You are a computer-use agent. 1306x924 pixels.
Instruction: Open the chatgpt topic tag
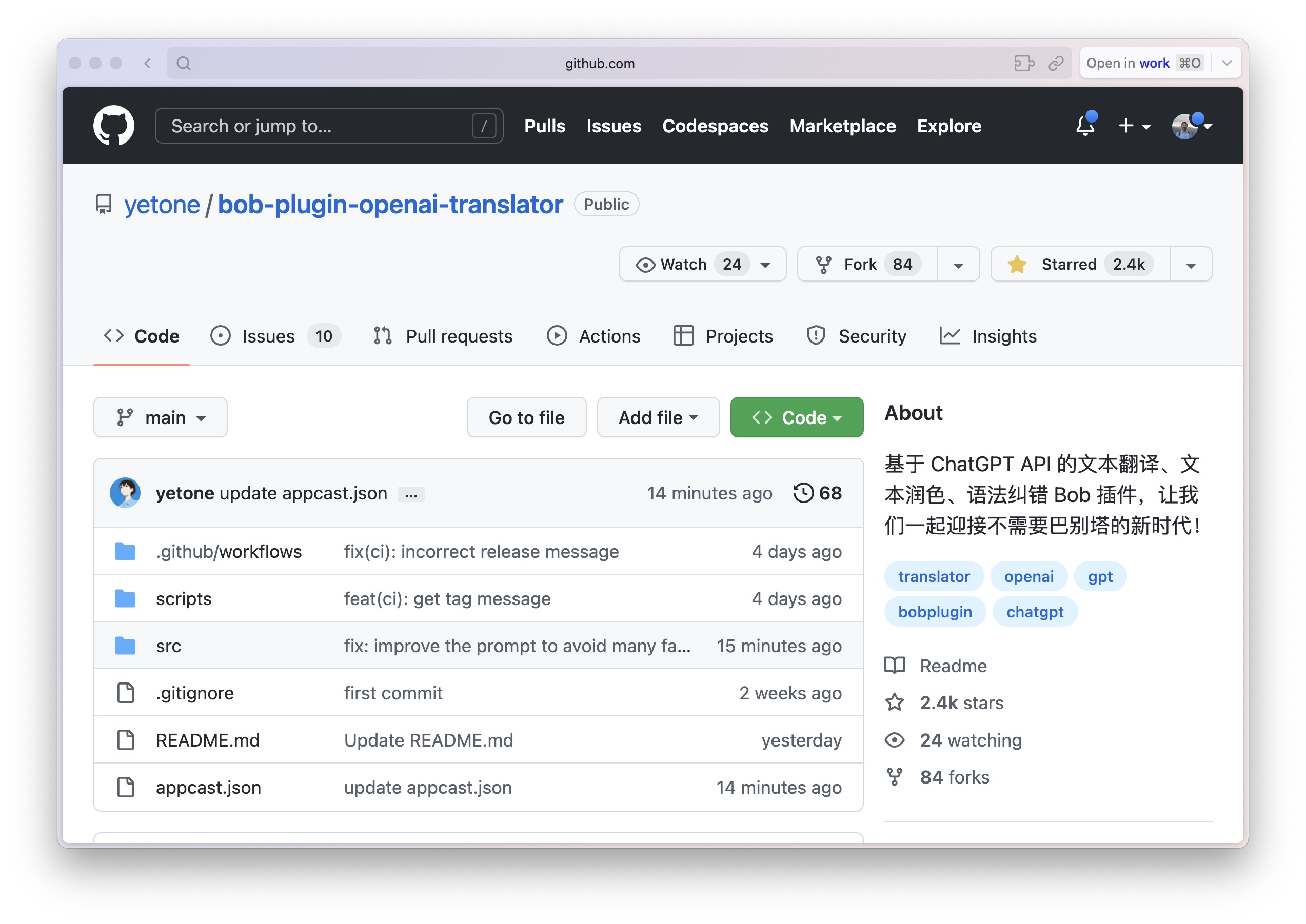pyautogui.click(x=1035, y=612)
